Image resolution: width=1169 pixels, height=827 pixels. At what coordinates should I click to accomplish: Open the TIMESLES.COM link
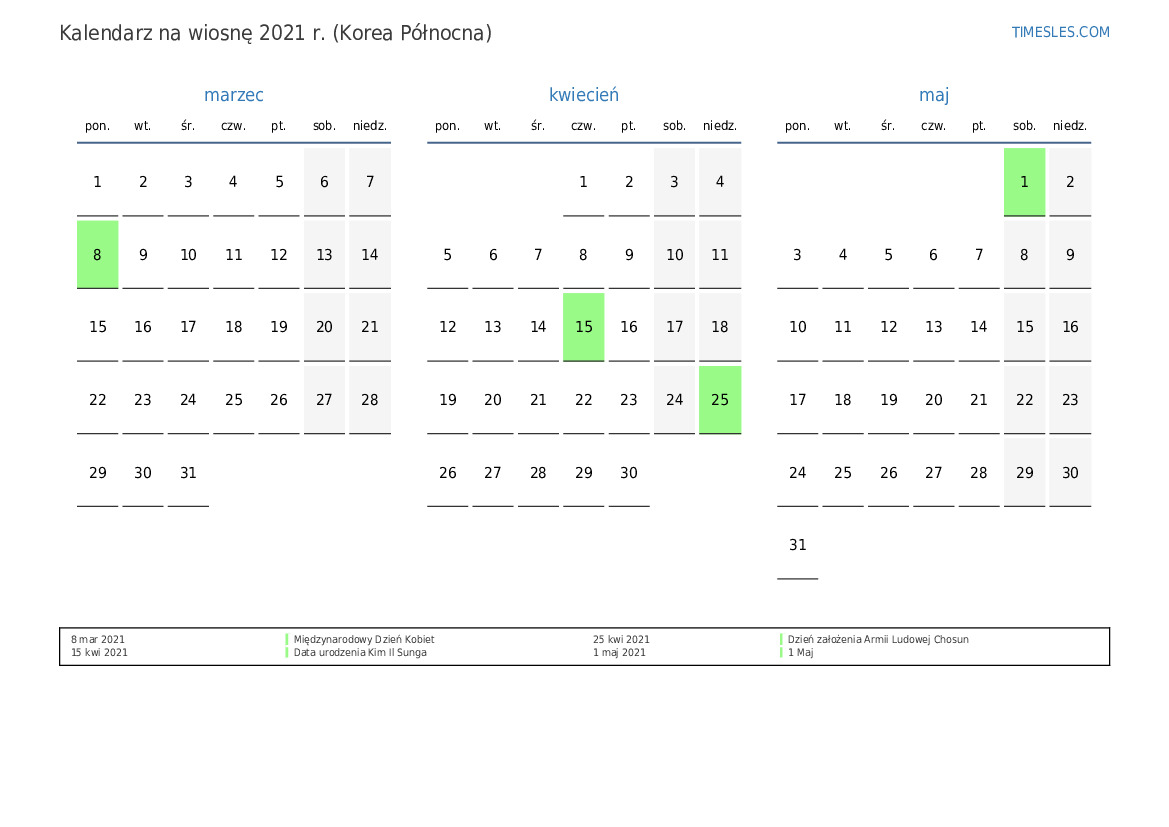pyautogui.click(x=1060, y=32)
